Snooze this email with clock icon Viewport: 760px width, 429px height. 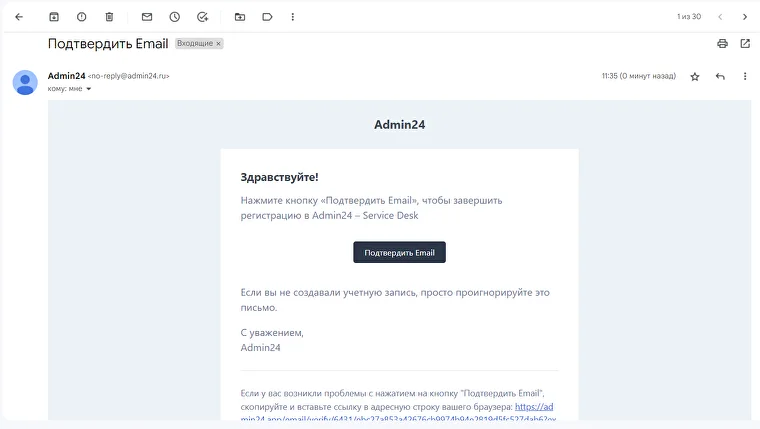point(175,17)
